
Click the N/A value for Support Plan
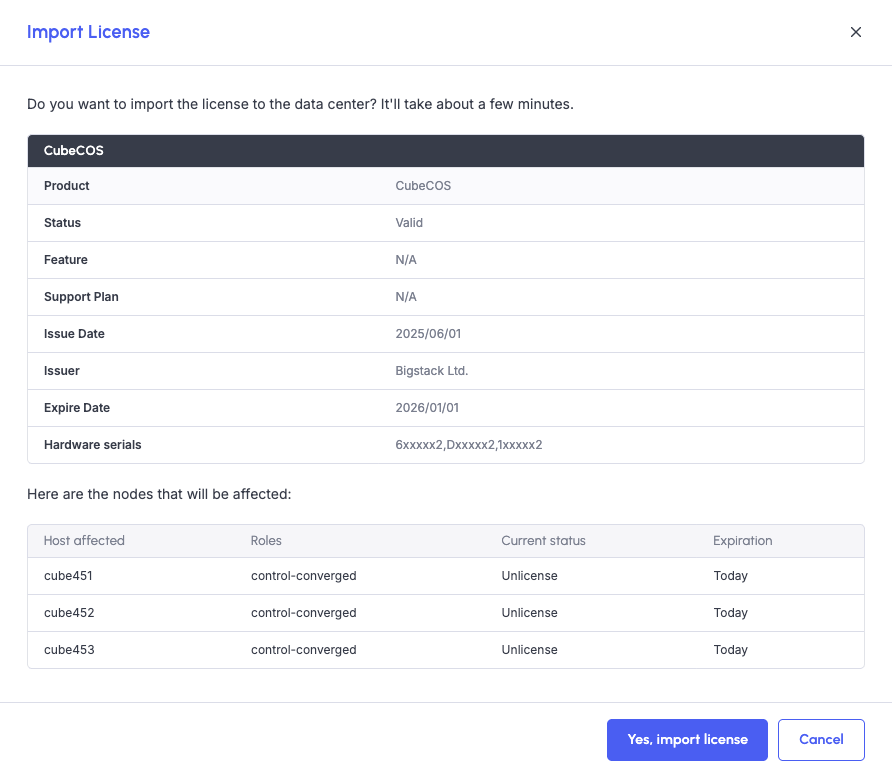406,297
